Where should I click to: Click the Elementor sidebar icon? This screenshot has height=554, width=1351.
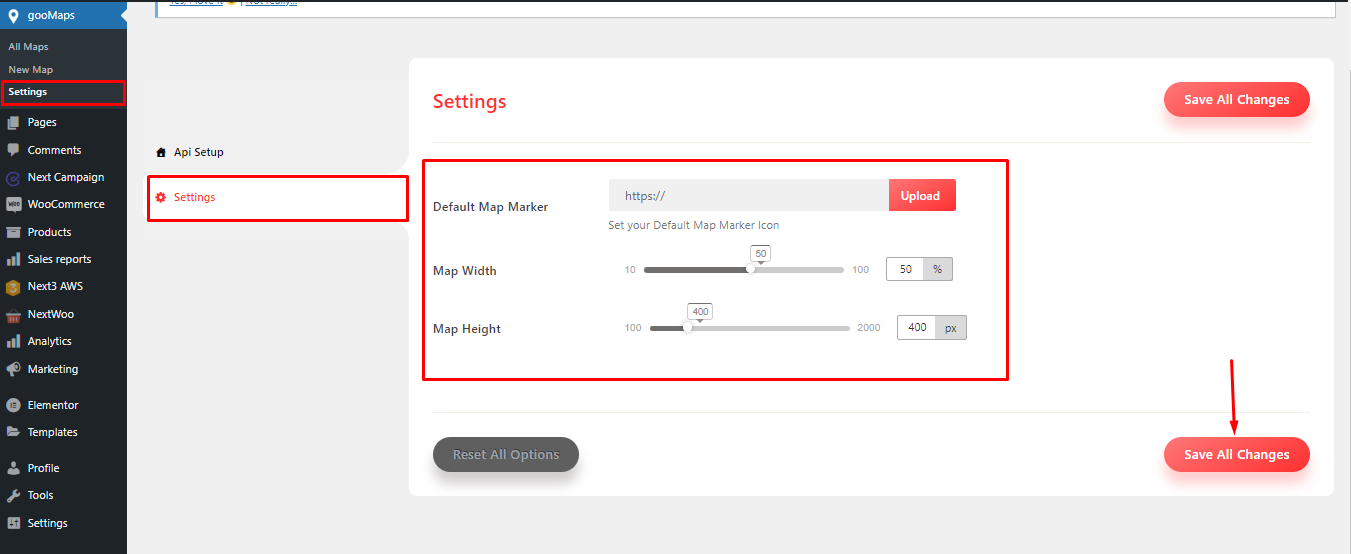coord(13,405)
